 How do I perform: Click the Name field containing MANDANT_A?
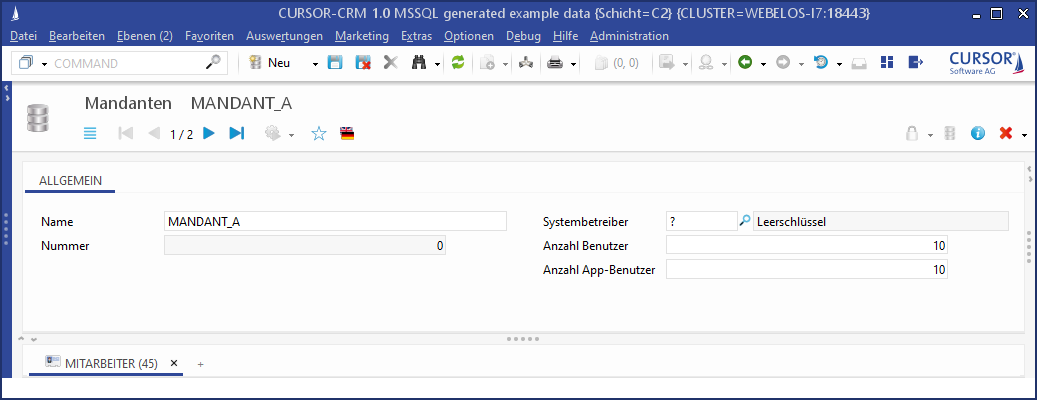336,222
